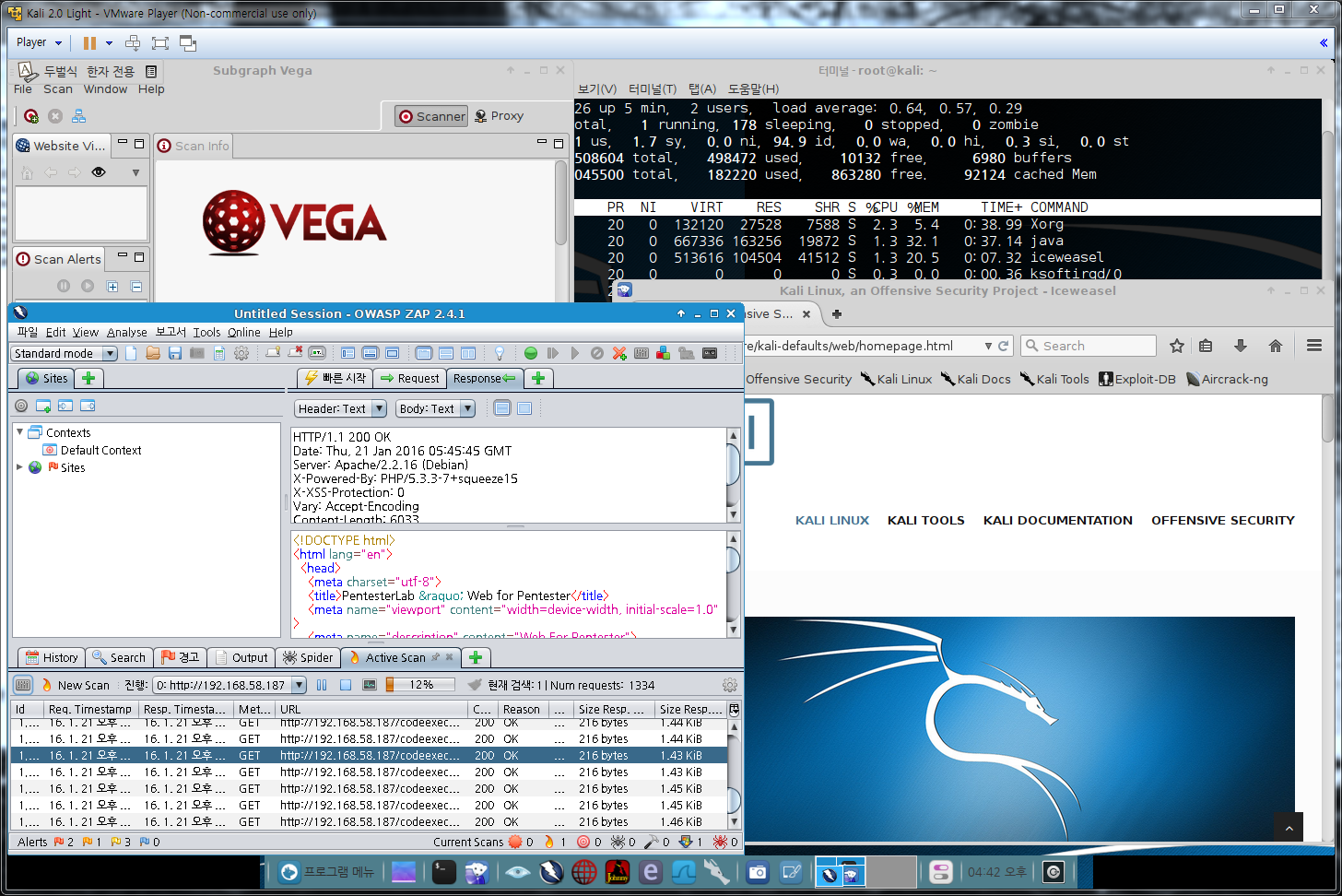Image resolution: width=1342 pixels, height=896 pixels.
Task: Open the 경고 alerts tab in ZAP
Action: tap(180, 657)
